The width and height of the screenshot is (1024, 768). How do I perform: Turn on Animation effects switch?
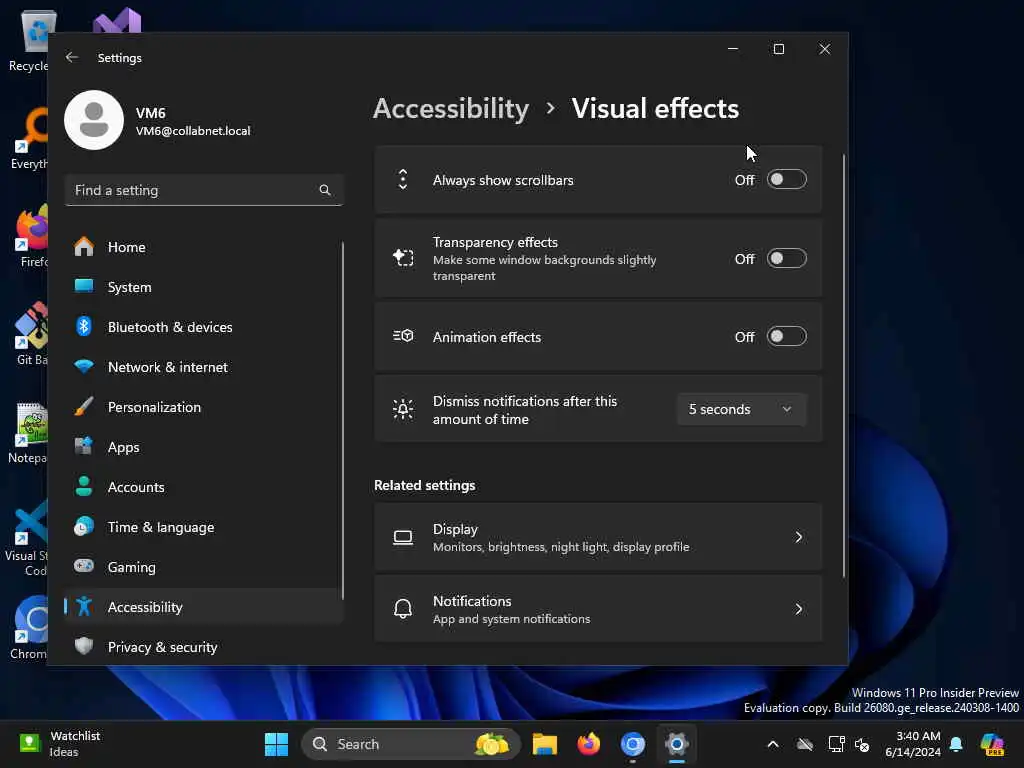[x=786, y=337]
